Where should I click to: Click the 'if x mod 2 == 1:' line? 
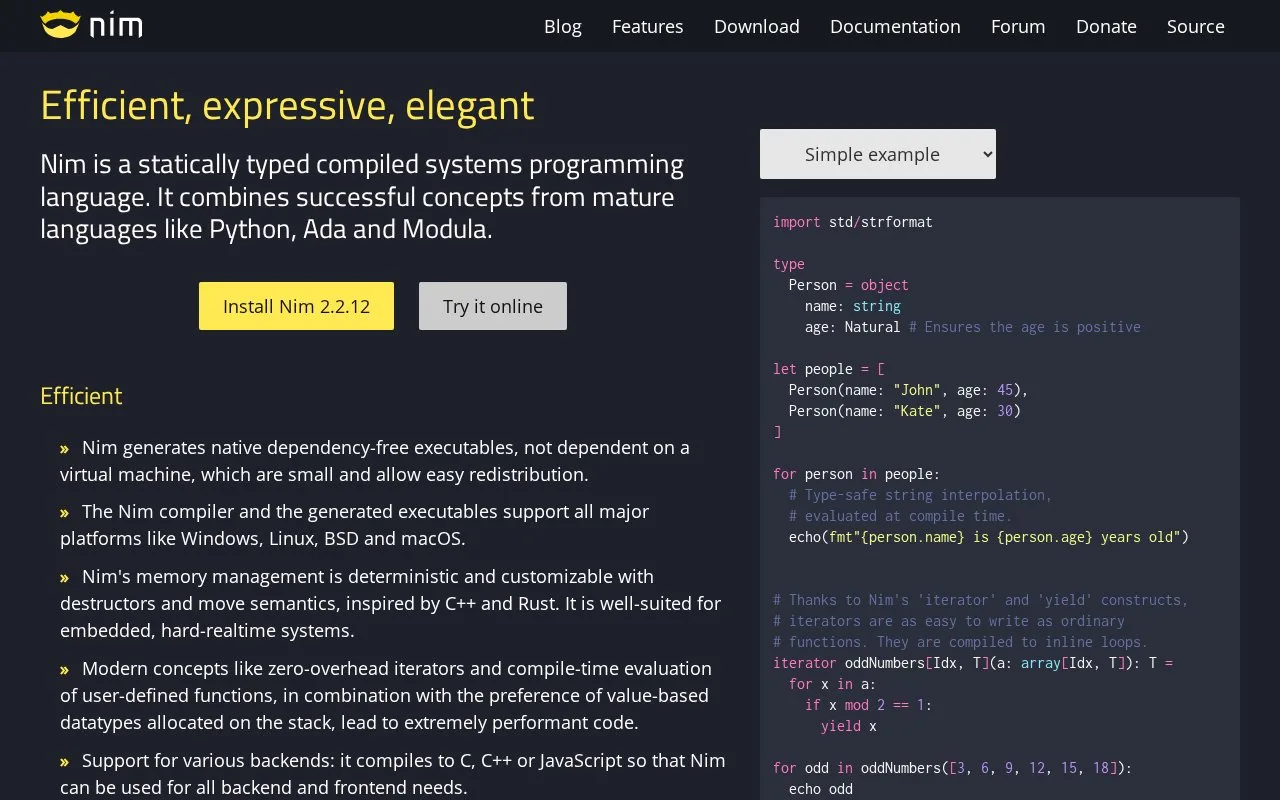coord(869,705)
